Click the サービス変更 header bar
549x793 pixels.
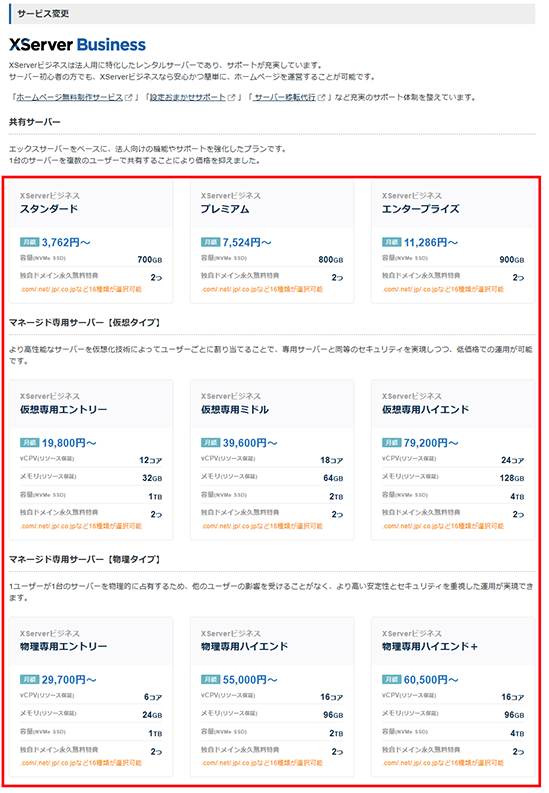coord(272,14)
